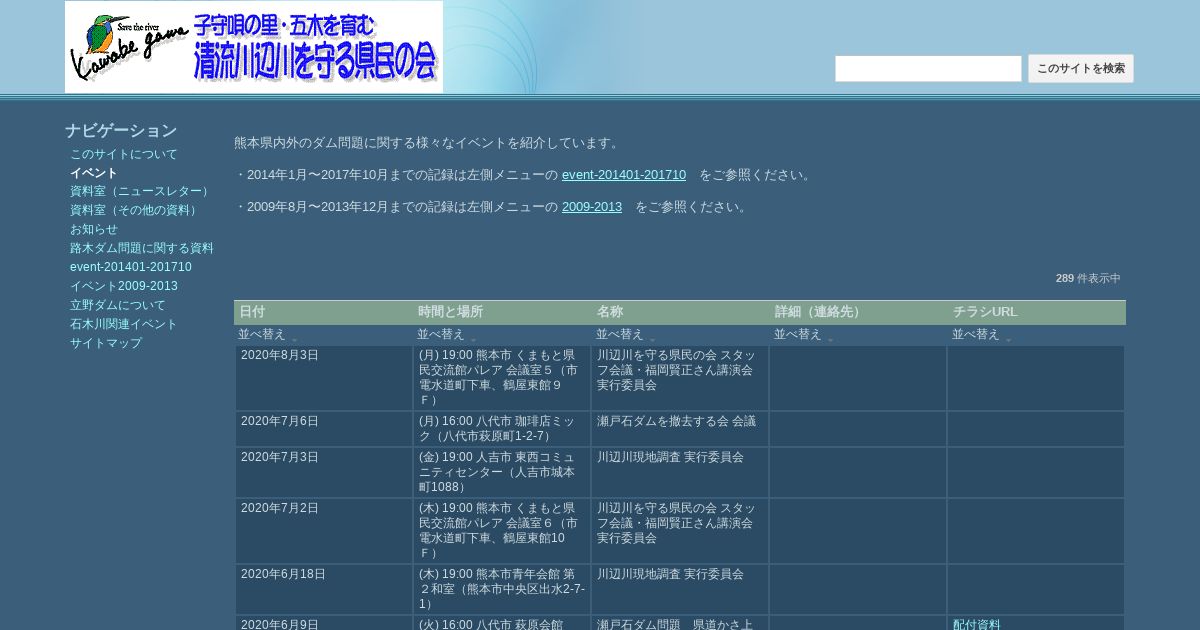The height and width of the screenshot is (630, 1200).
Task: Click the Kawabe gawa site logo banner
Action: coord(254,47)
